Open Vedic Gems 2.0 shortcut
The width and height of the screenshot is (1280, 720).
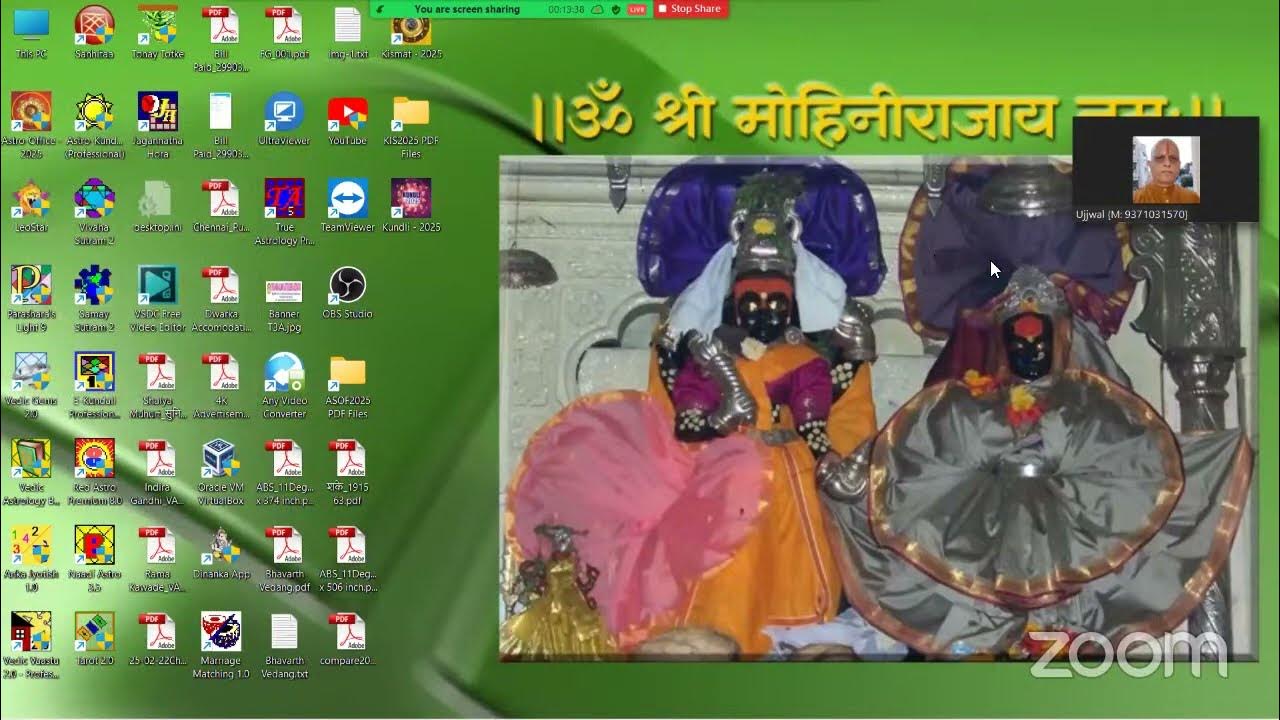pos(31,386)
